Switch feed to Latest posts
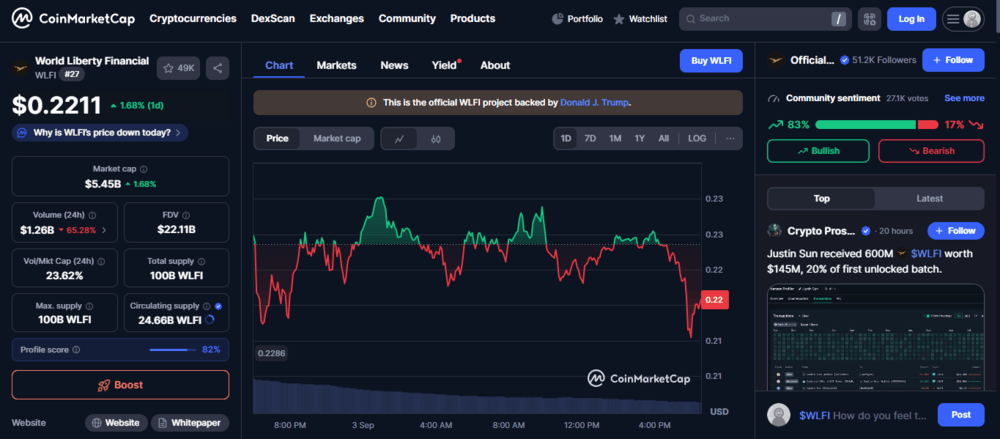This screenshot has width=1000, height=439. click(x=929, y=198)
